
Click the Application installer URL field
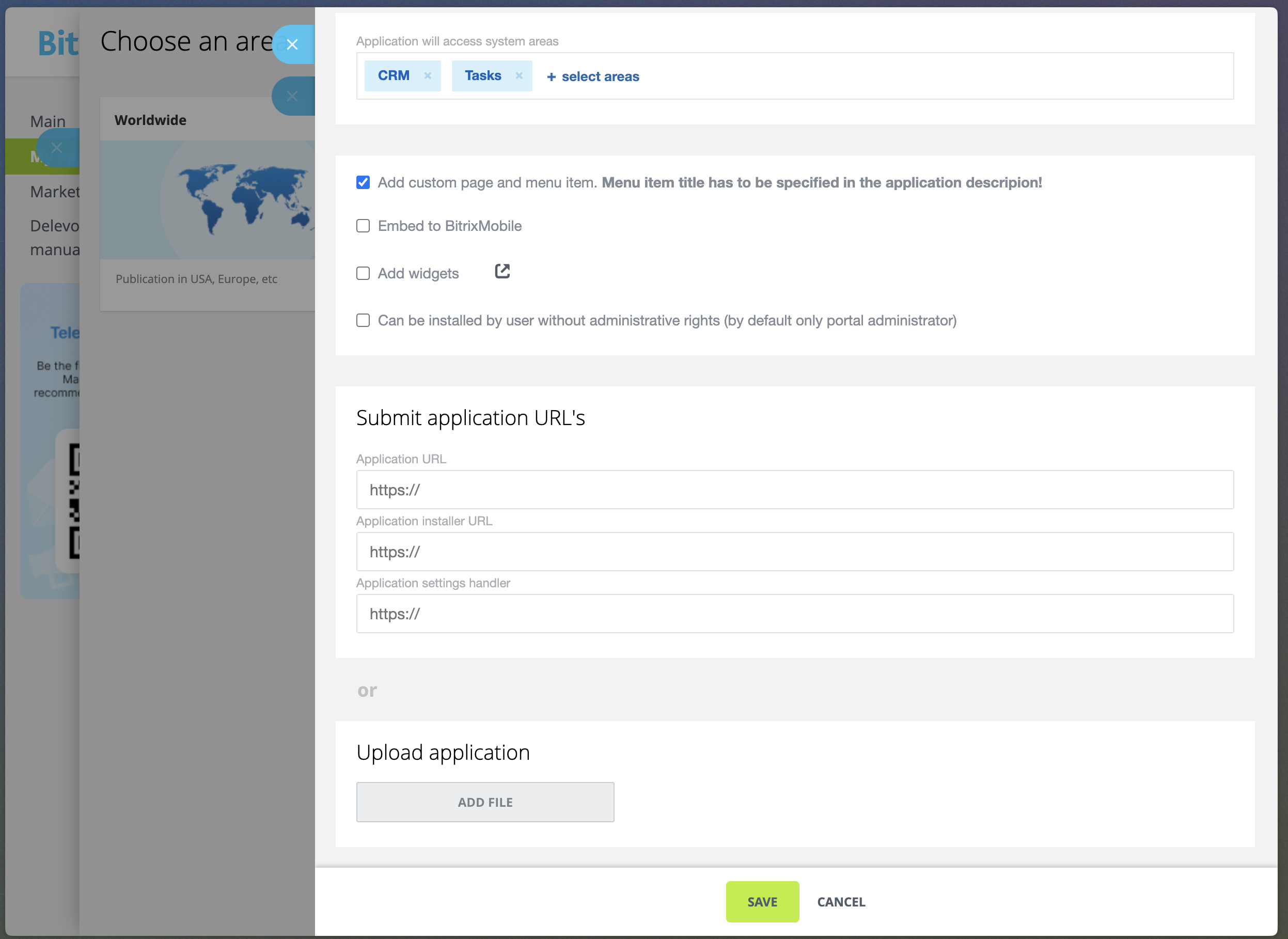tap(794, 551)
